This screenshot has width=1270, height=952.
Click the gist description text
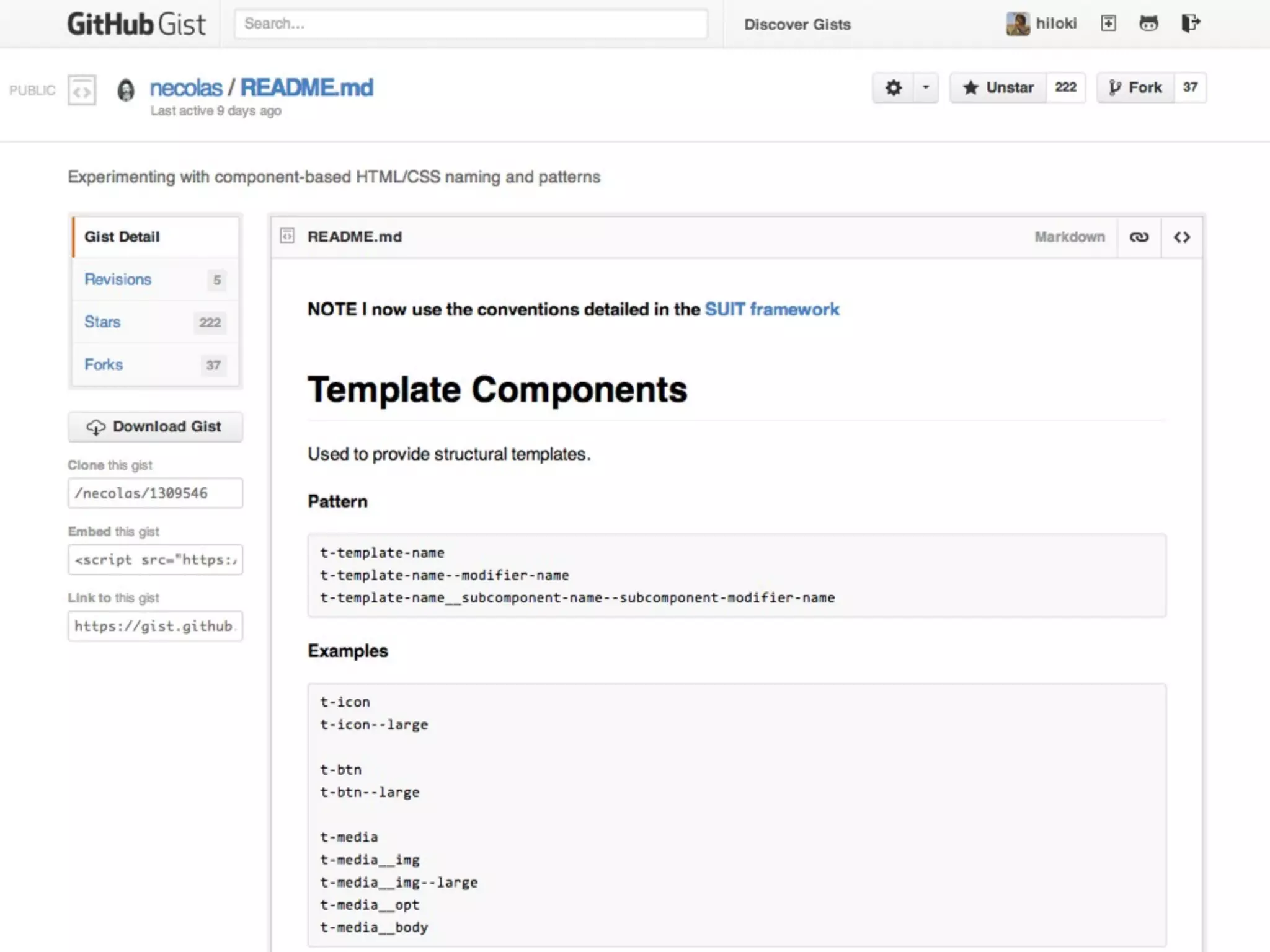click(x=334, y=177)
